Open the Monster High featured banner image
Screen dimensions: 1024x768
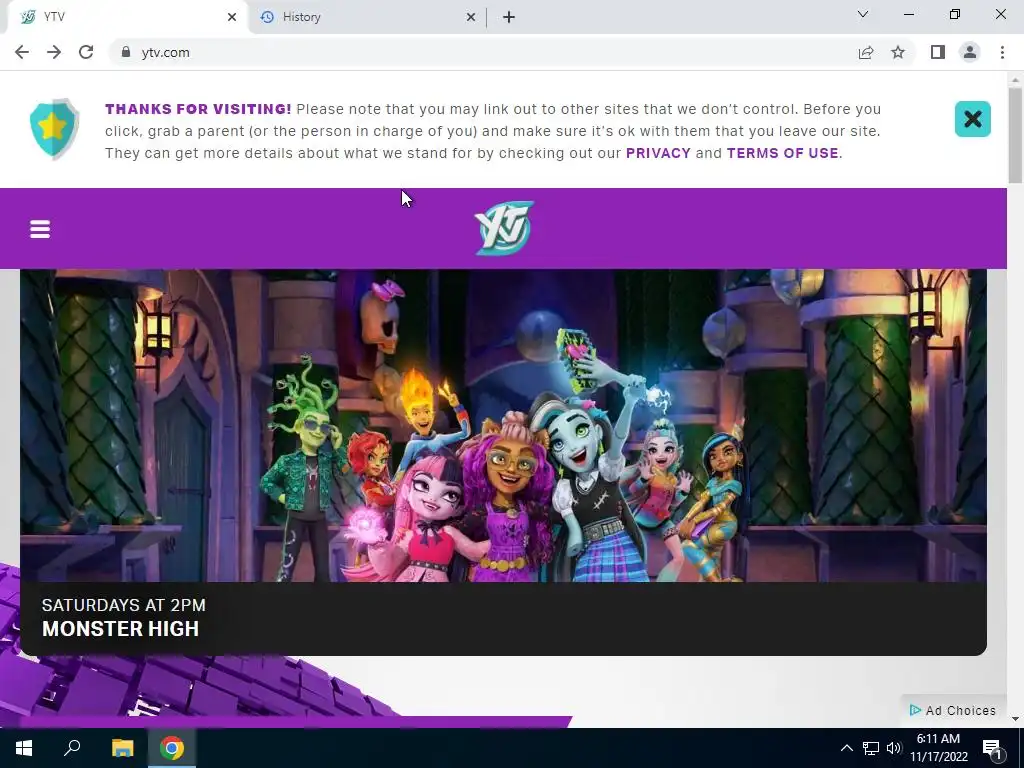coord(504,425)
